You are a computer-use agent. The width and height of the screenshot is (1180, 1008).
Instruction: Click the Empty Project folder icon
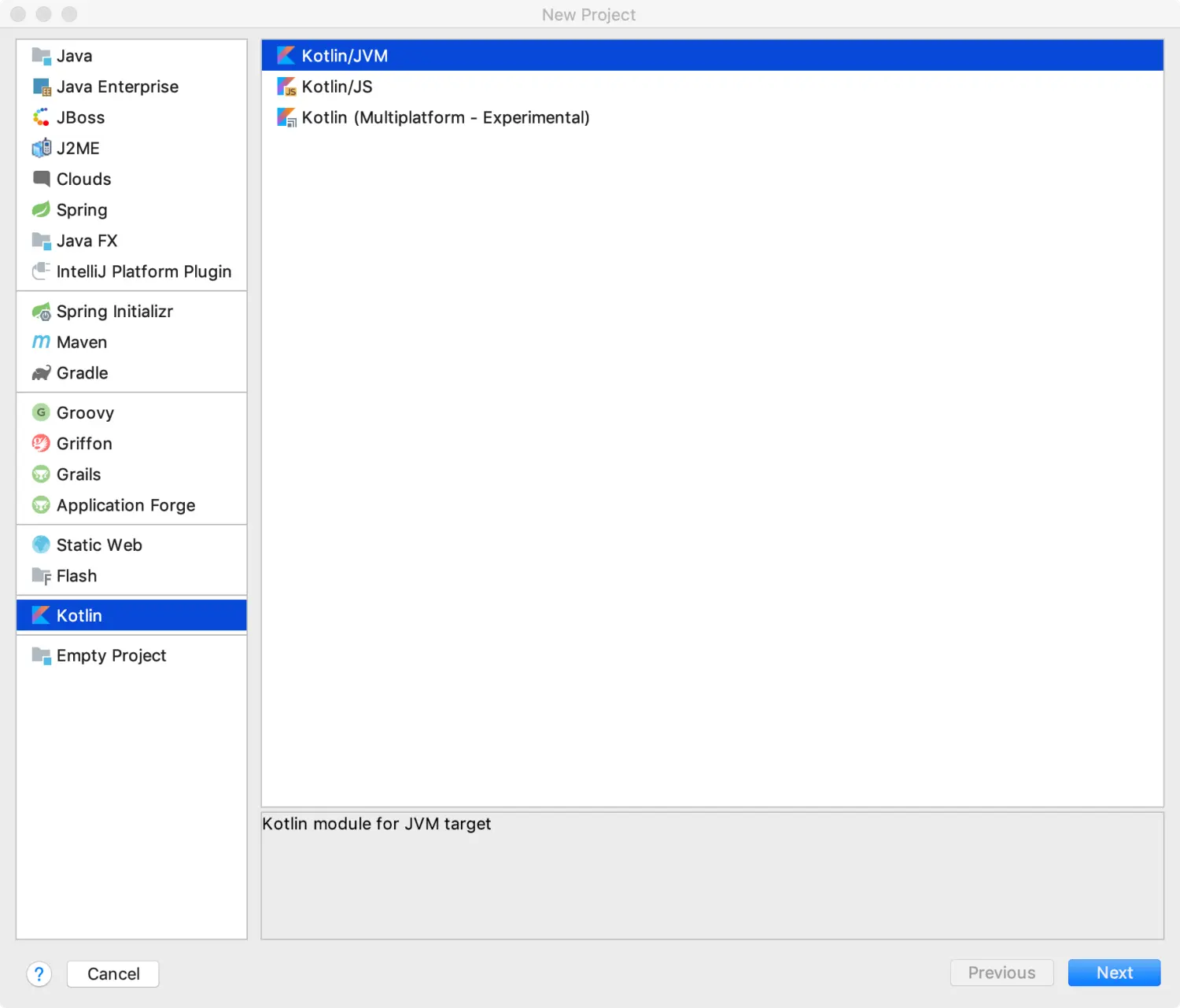tap(41, 655)
